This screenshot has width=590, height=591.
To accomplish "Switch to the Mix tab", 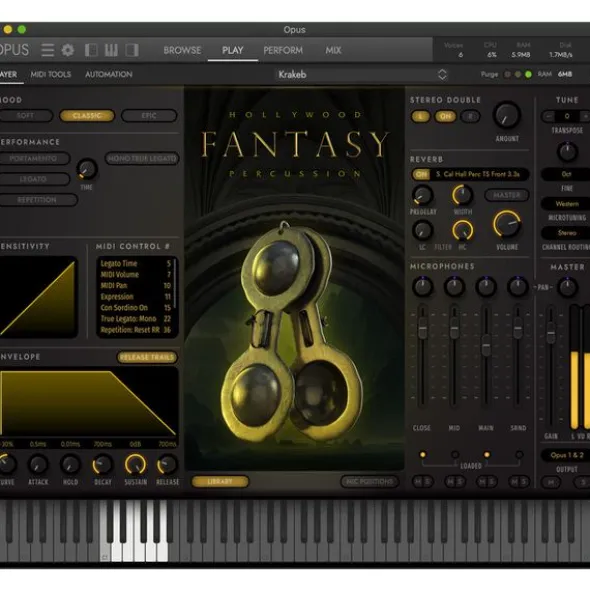I will pos(333,50).
